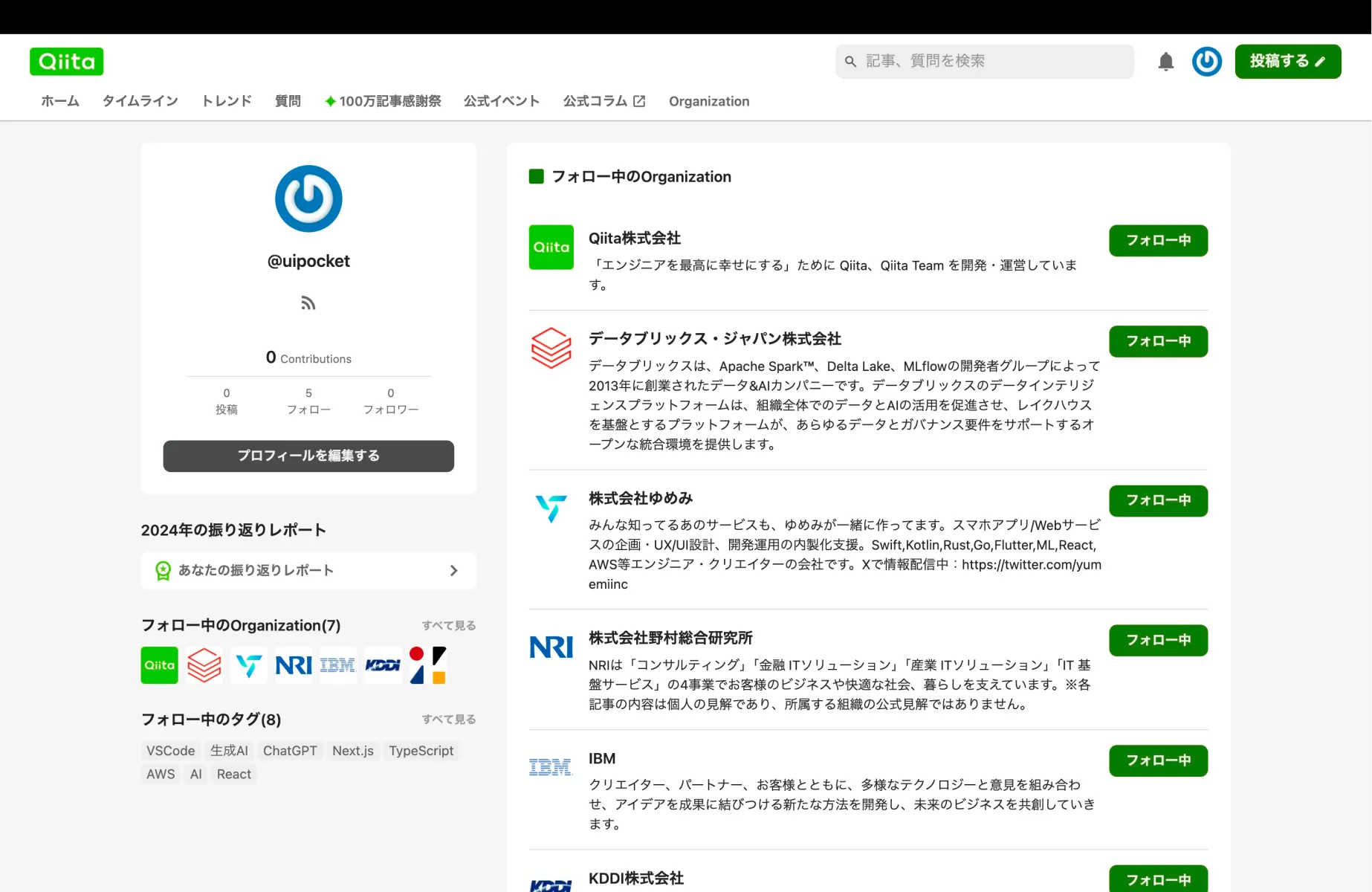
Task: Select the Databricks organization icon
Action: 204,665
